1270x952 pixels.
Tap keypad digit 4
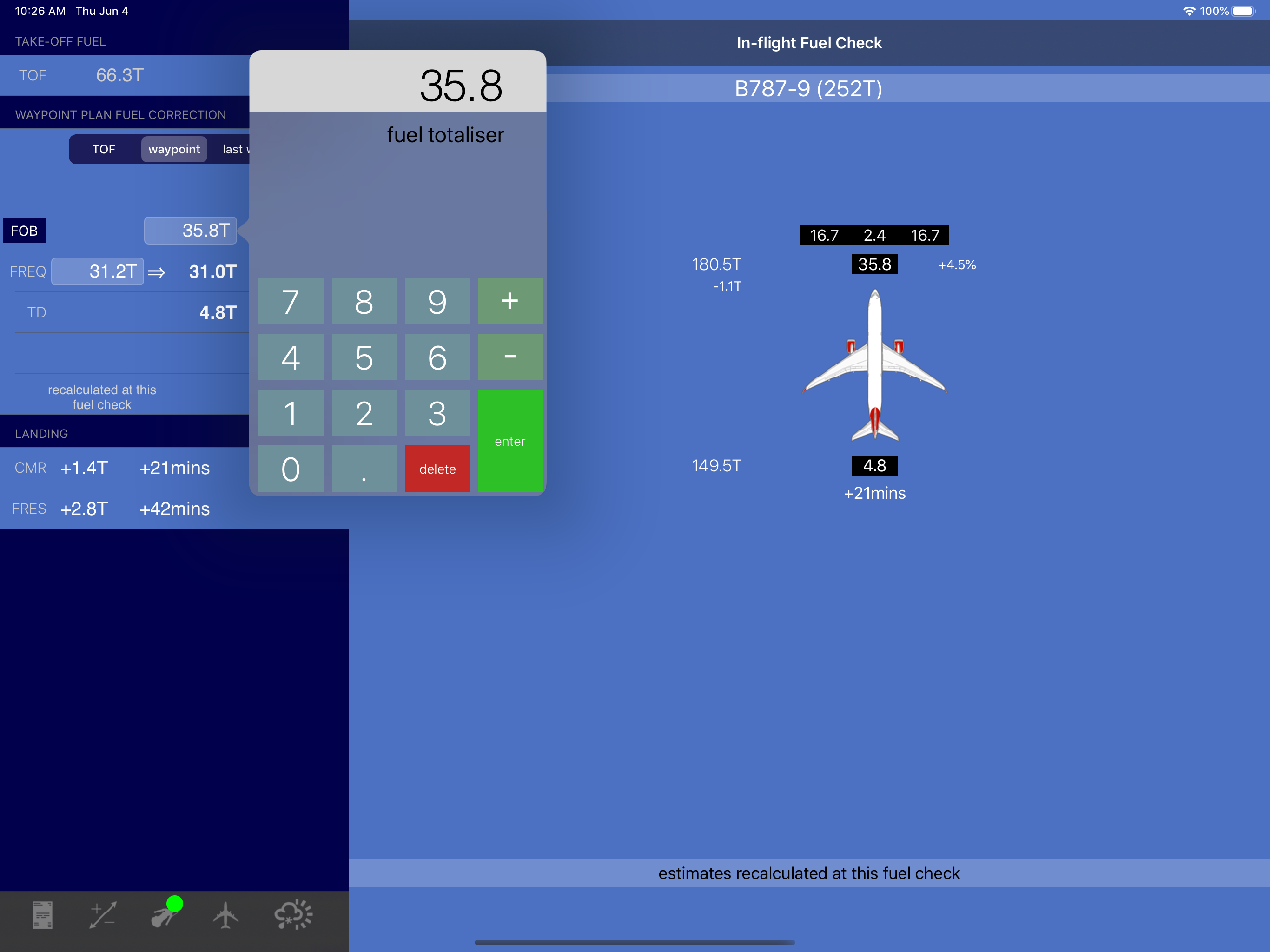pyautogui.click(x=291, y=357)
